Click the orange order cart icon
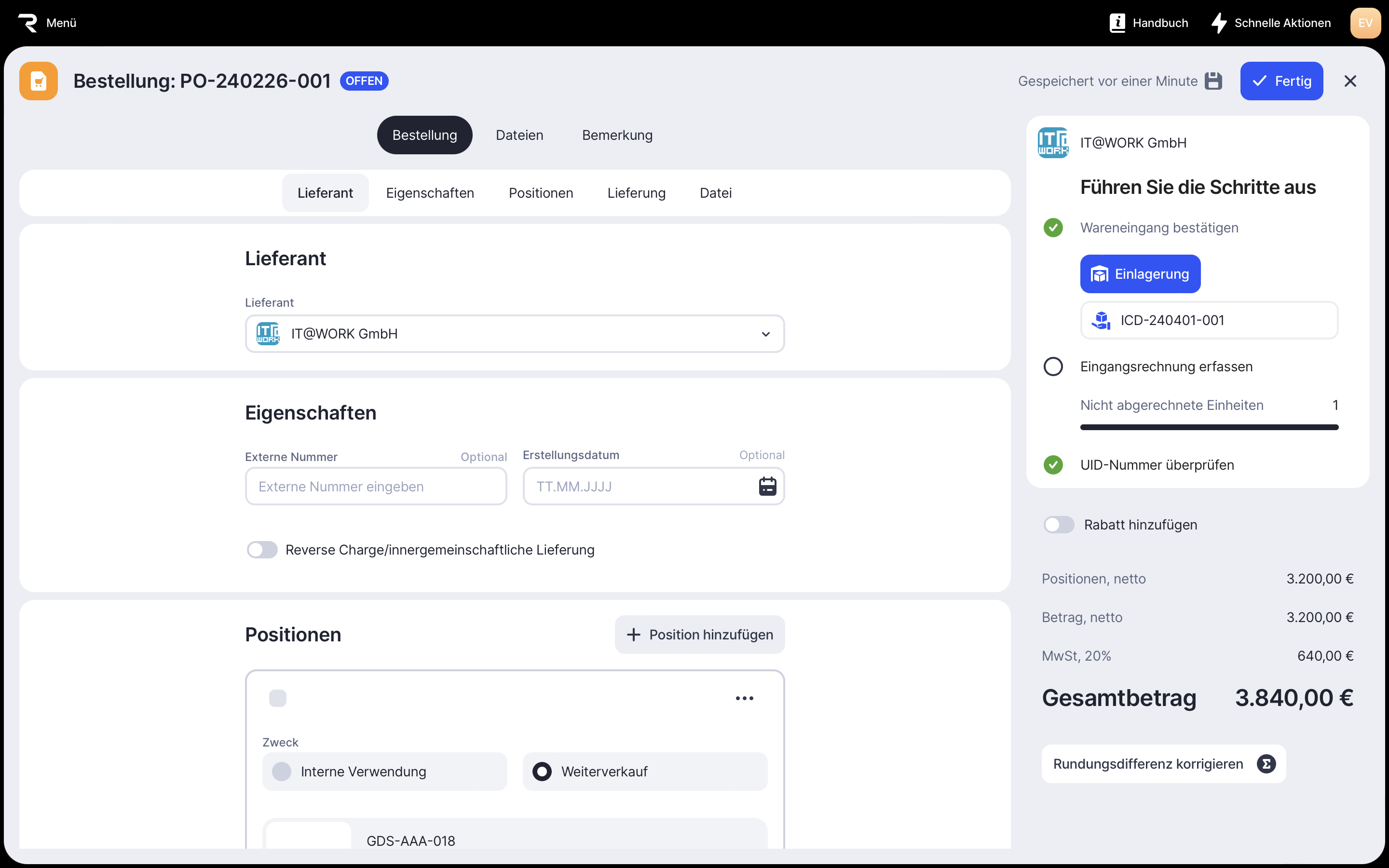The image size is (1389, 868). [x=39, y=81]
